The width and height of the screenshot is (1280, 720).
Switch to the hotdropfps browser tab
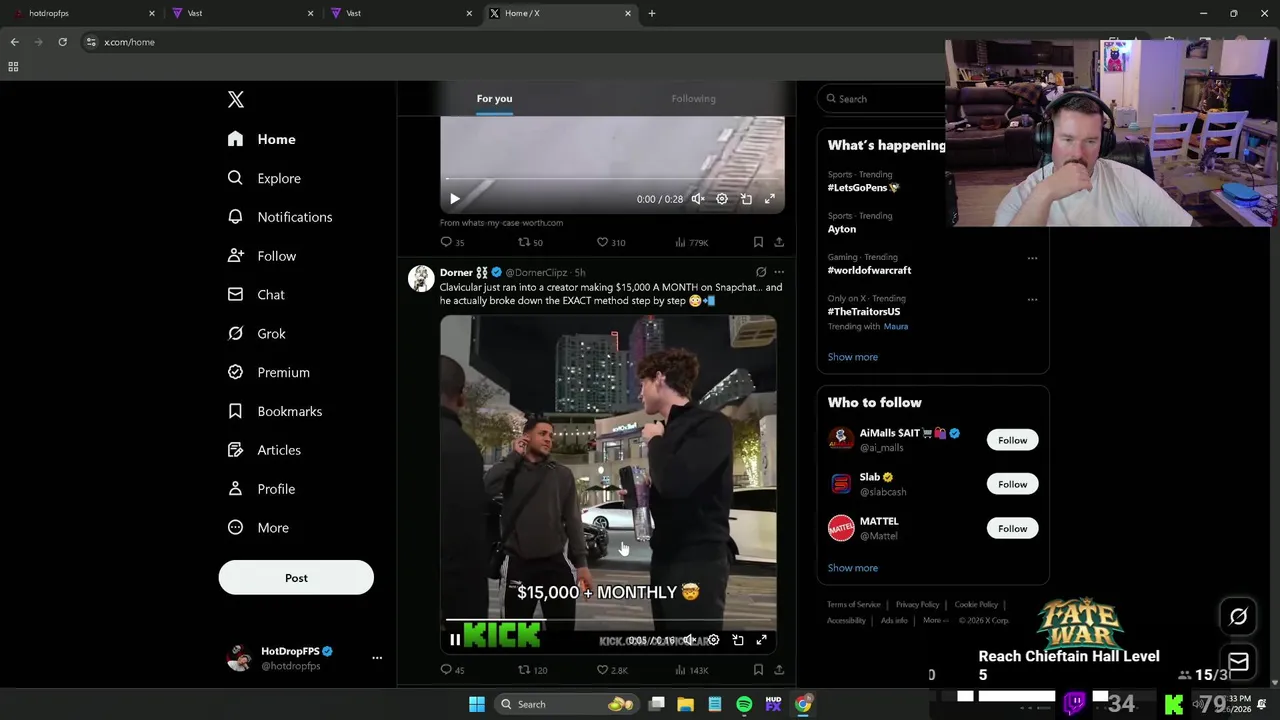84,13
